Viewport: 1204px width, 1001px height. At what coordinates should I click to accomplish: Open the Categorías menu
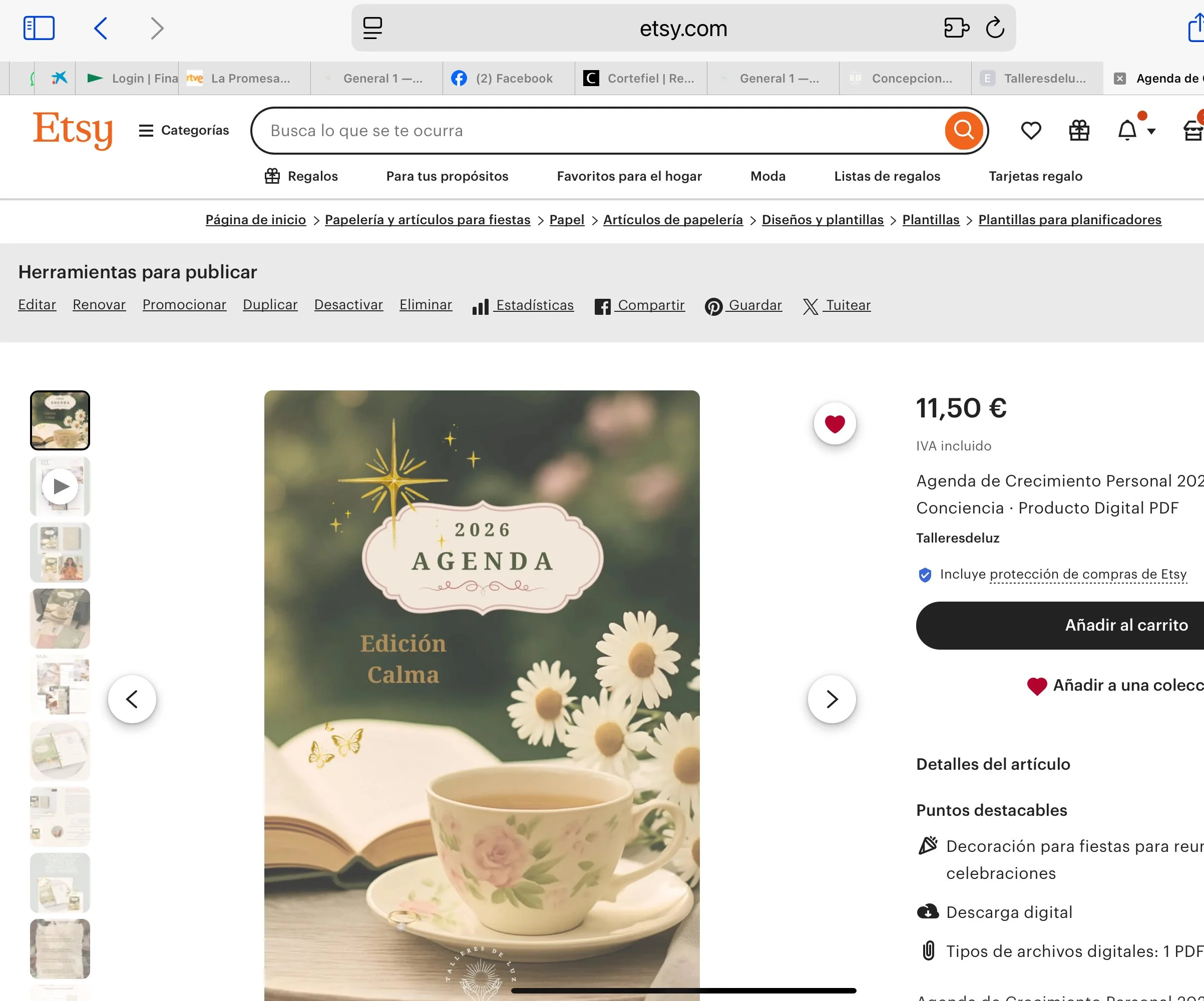[x=183, y=131]
